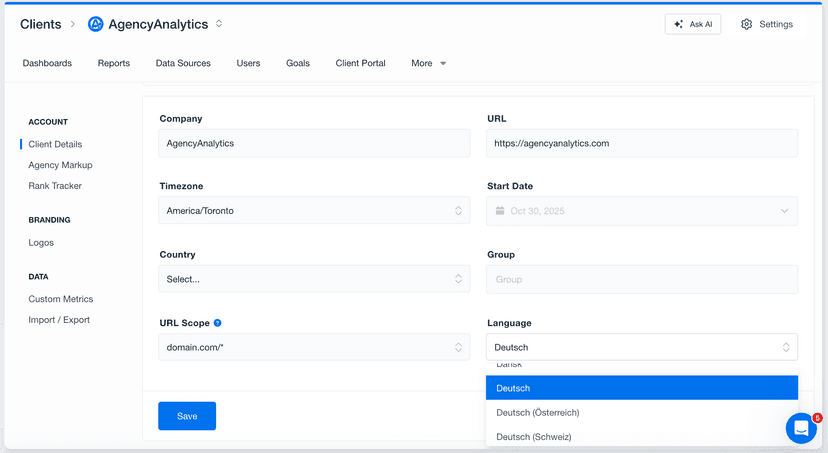Open the Timezone dropdown
The height and width of the screenshot is (453, 828).
click(314, 211)
